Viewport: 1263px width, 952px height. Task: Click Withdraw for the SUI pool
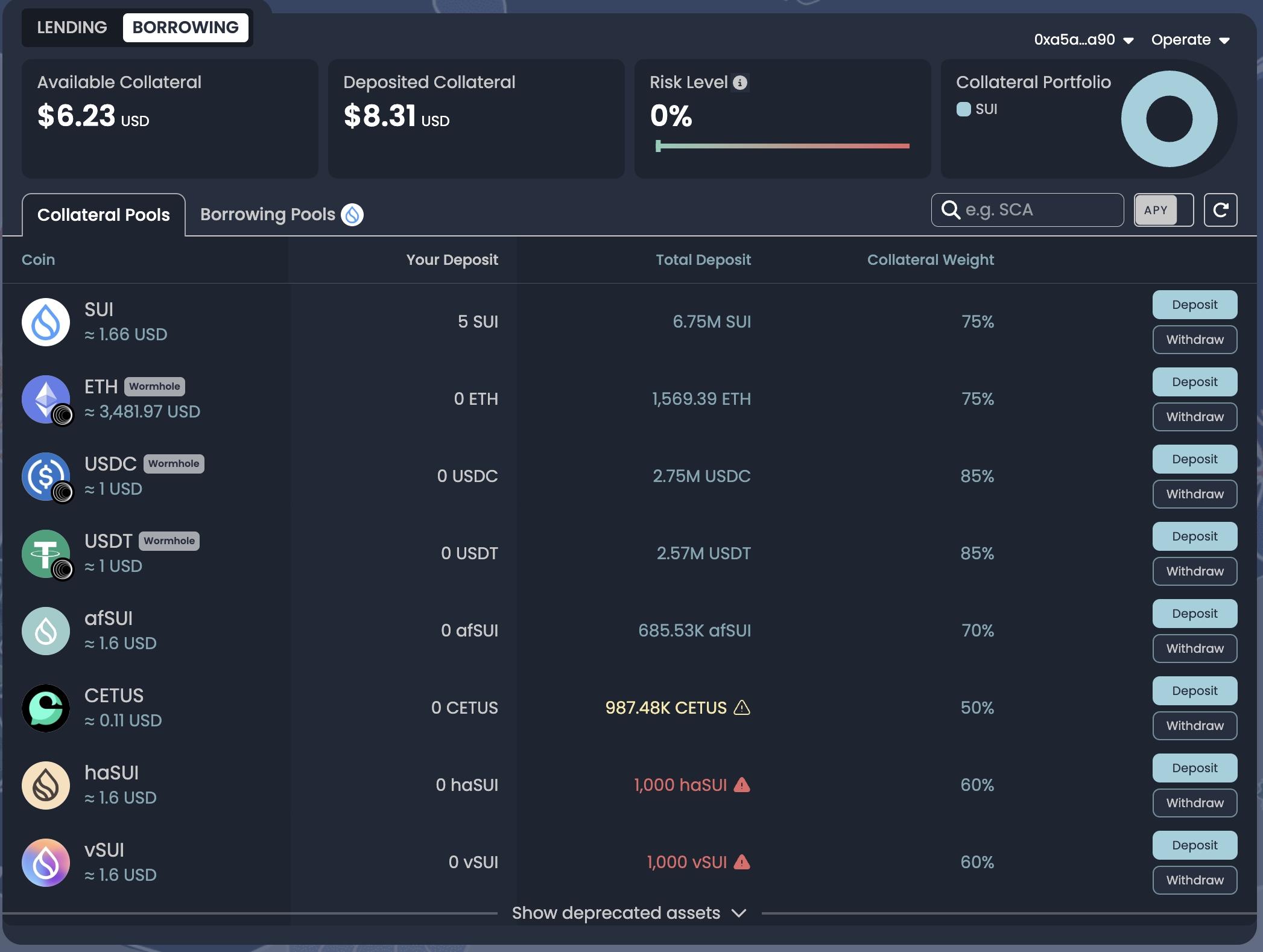pyautogui.click(x=1194, y=340)
